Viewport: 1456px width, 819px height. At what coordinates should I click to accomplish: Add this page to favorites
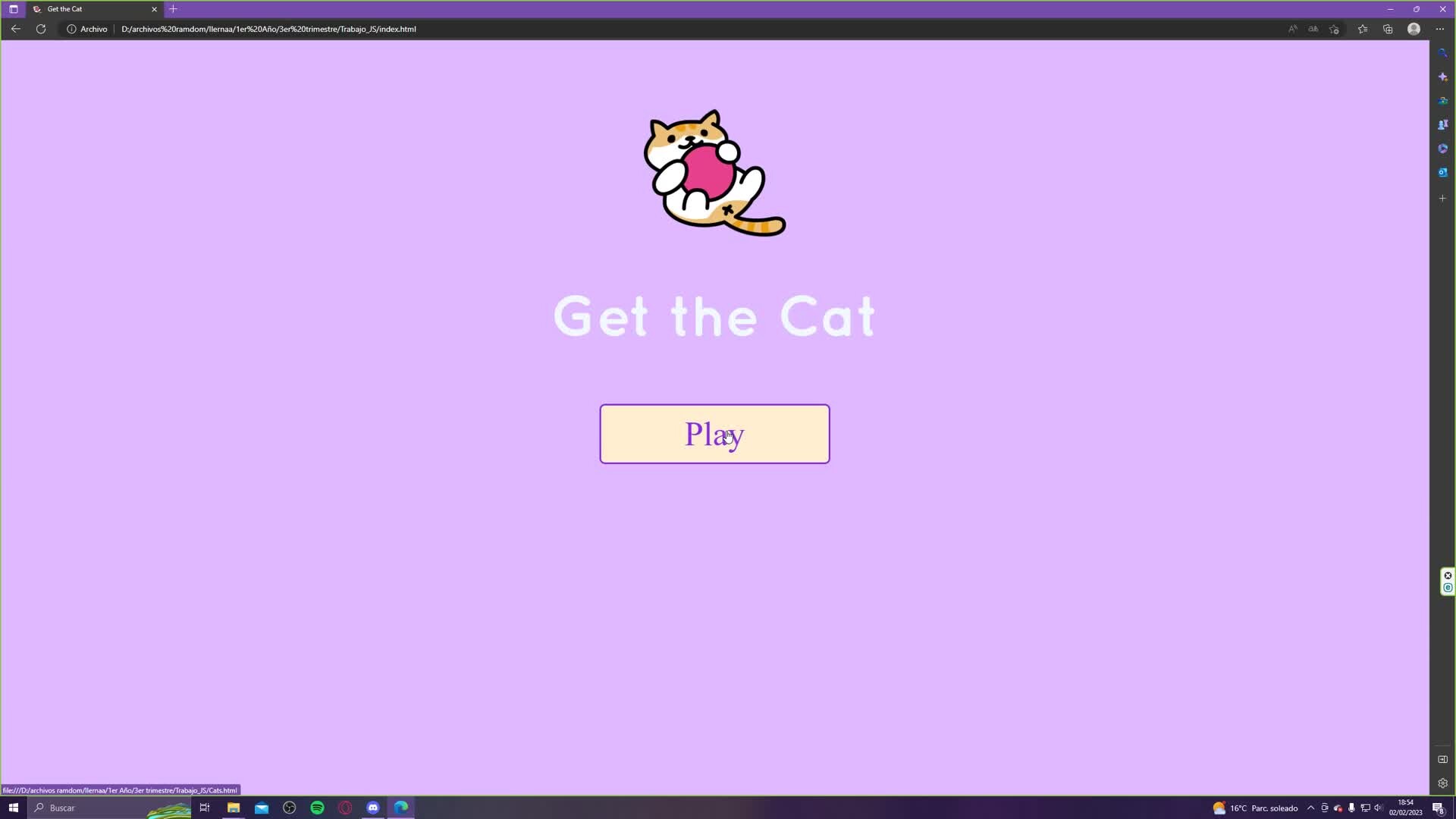pos(1335,29)
